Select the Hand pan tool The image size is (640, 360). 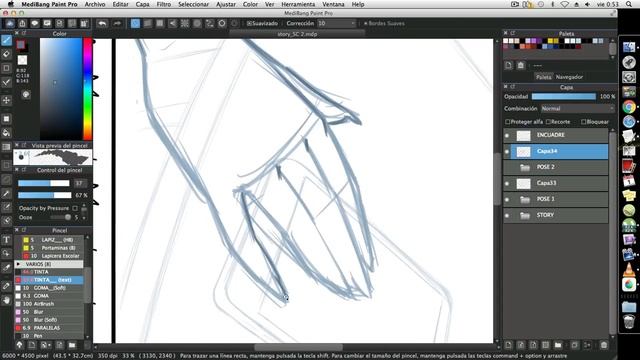click(6, 300)
